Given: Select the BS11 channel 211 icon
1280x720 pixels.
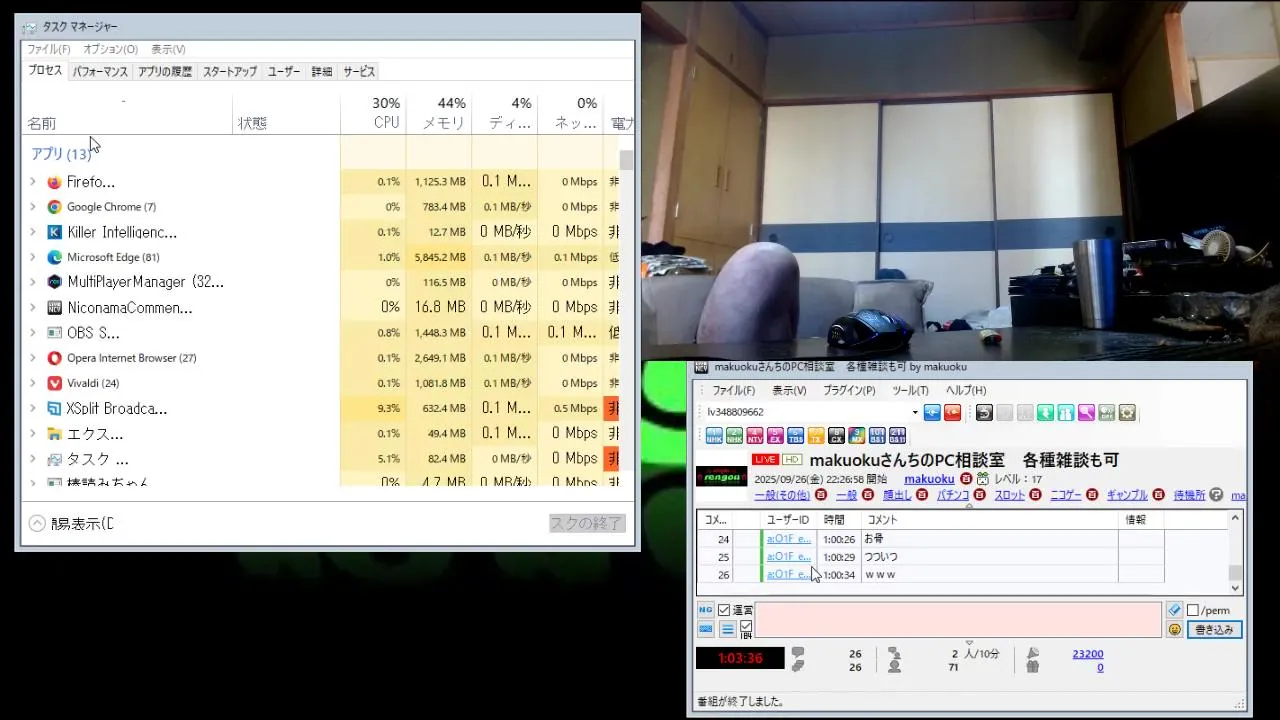Looking at the screenshot, I should click(897, 436).
